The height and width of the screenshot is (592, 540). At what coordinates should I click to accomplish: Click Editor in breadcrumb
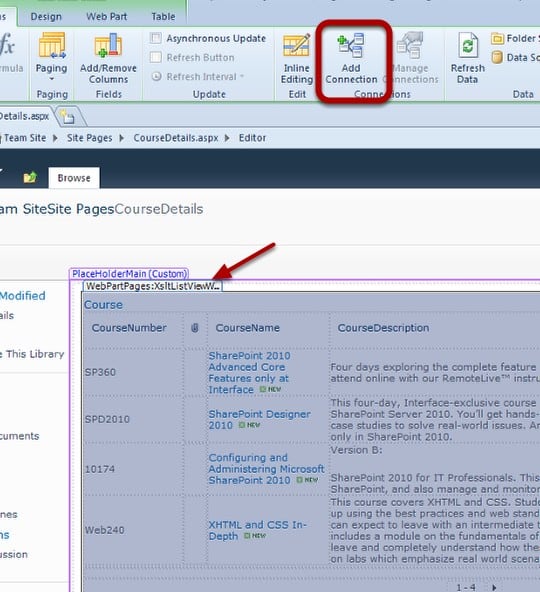(x=252, y=138)
